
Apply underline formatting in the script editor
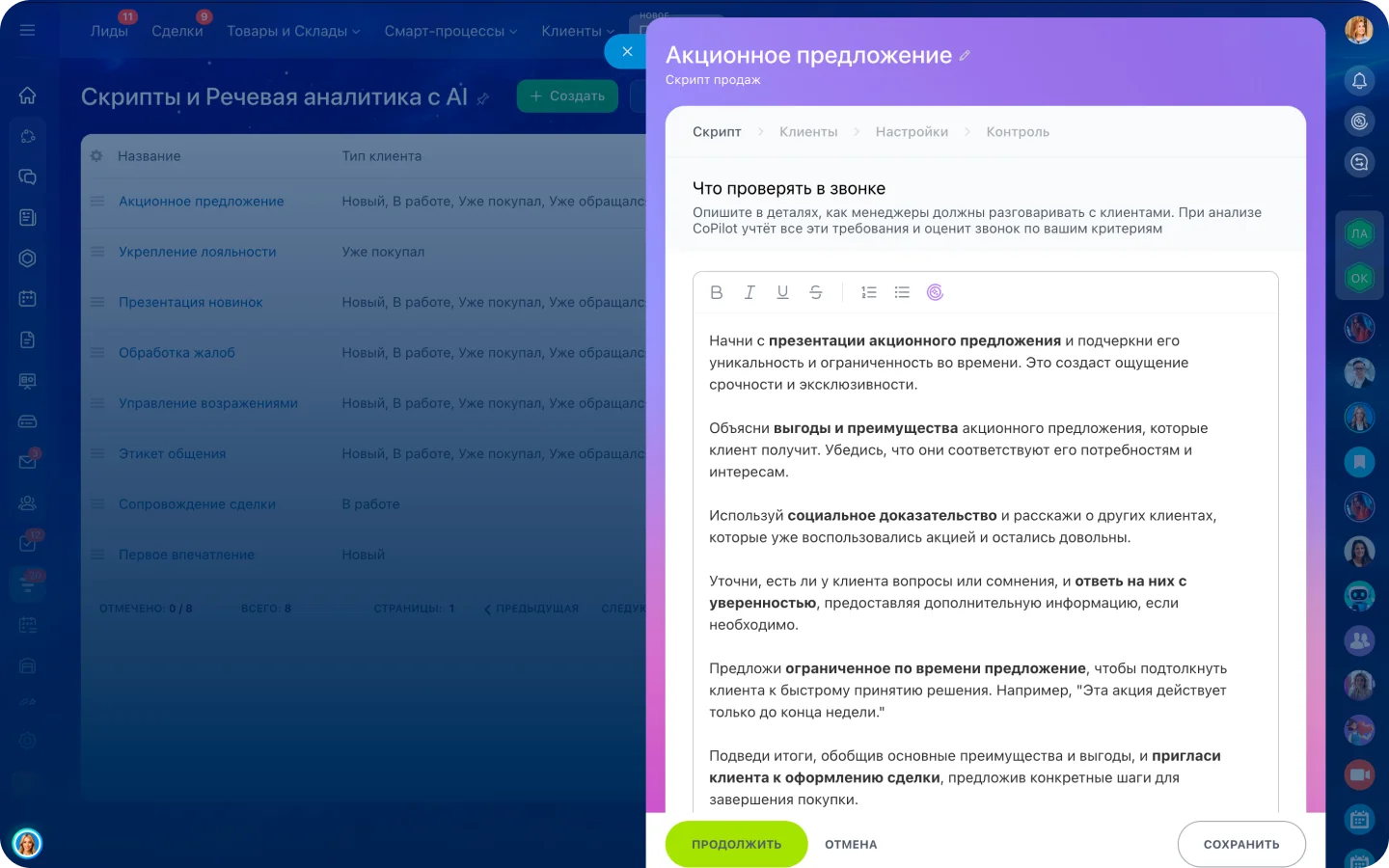[x=782, y=292]
